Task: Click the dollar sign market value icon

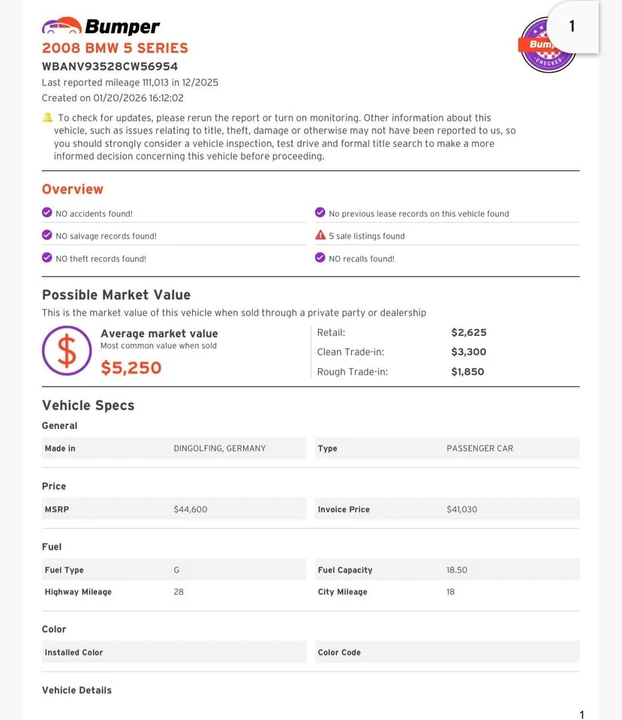Action: point(67,351)
